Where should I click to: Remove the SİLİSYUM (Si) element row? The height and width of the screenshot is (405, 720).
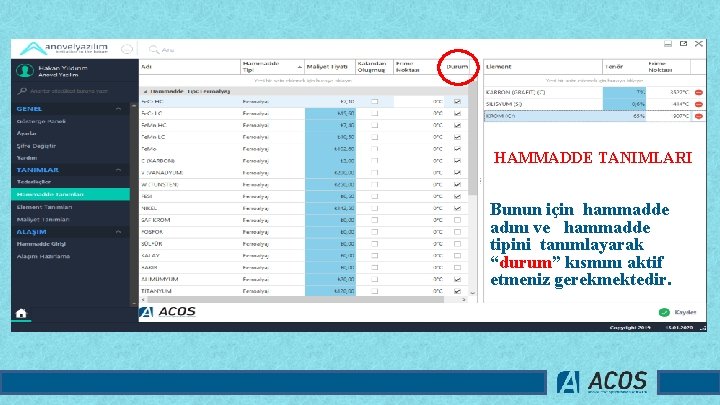pyautogui.click(x=698, y=104)
